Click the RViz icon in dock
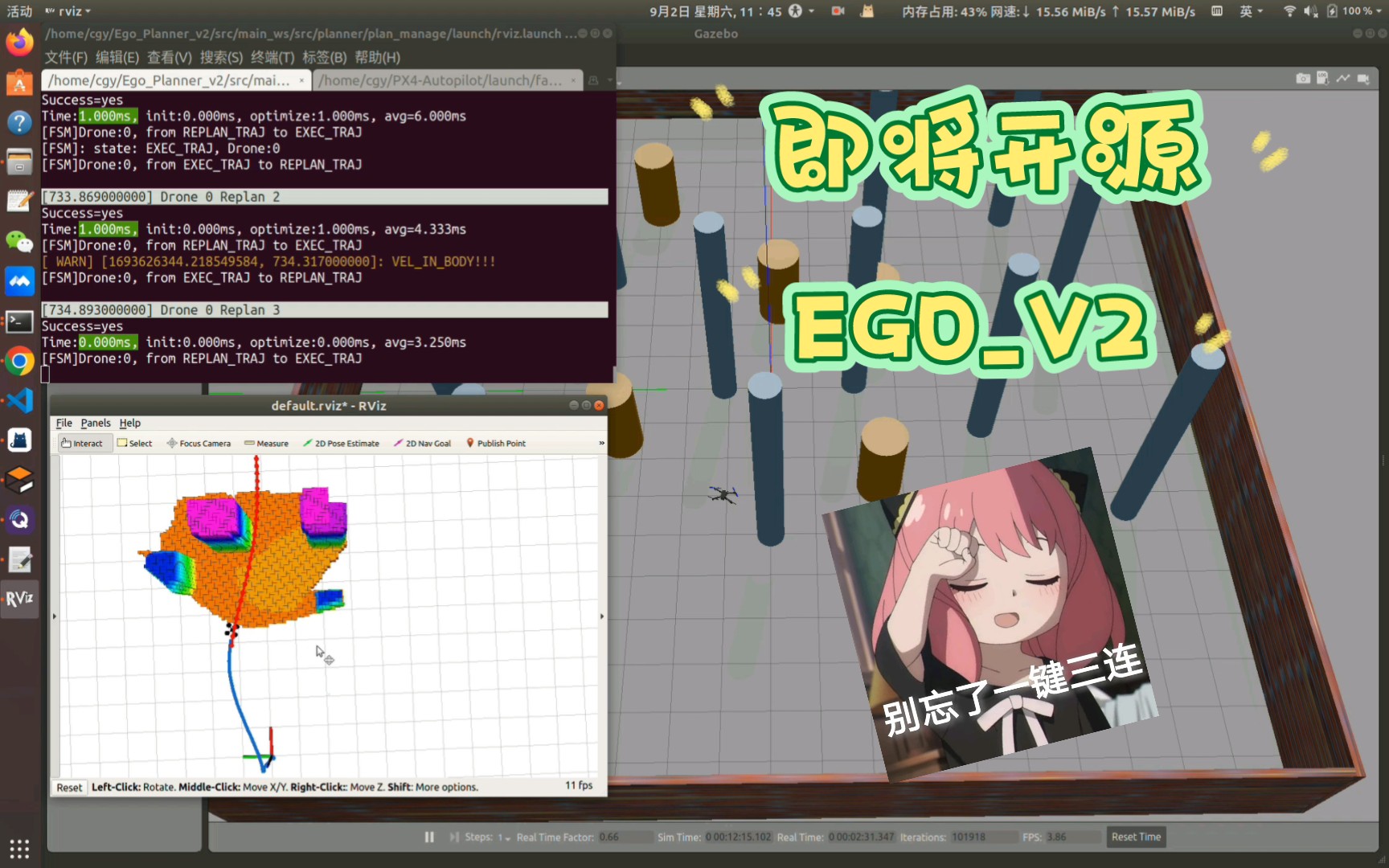The width and height of the screenshot is (1389, 868). click(x=19, y=599)
